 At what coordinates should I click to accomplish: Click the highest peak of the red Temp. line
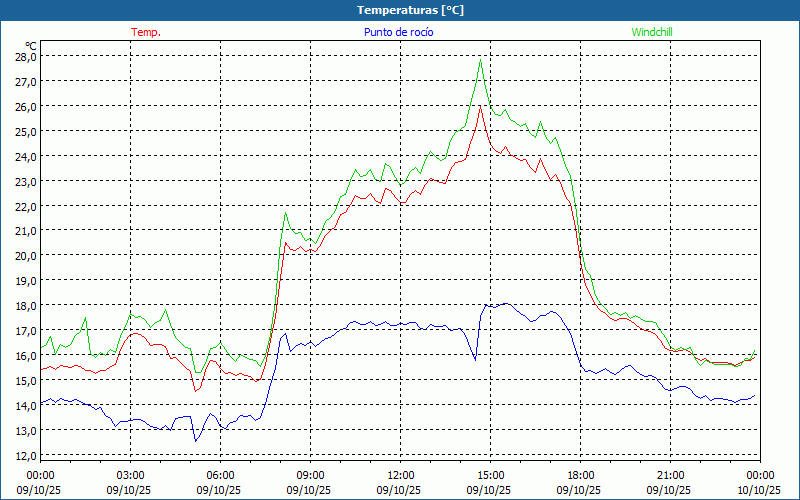[481, 106]
